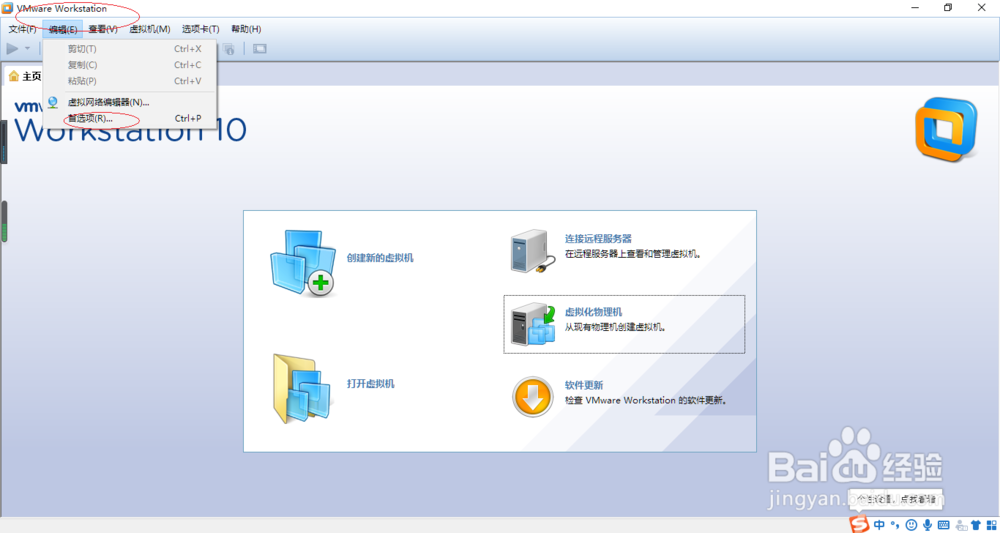Restore down the VMware Workstation window
This screenshot has width=1000, height=533.
coord(948,8)
